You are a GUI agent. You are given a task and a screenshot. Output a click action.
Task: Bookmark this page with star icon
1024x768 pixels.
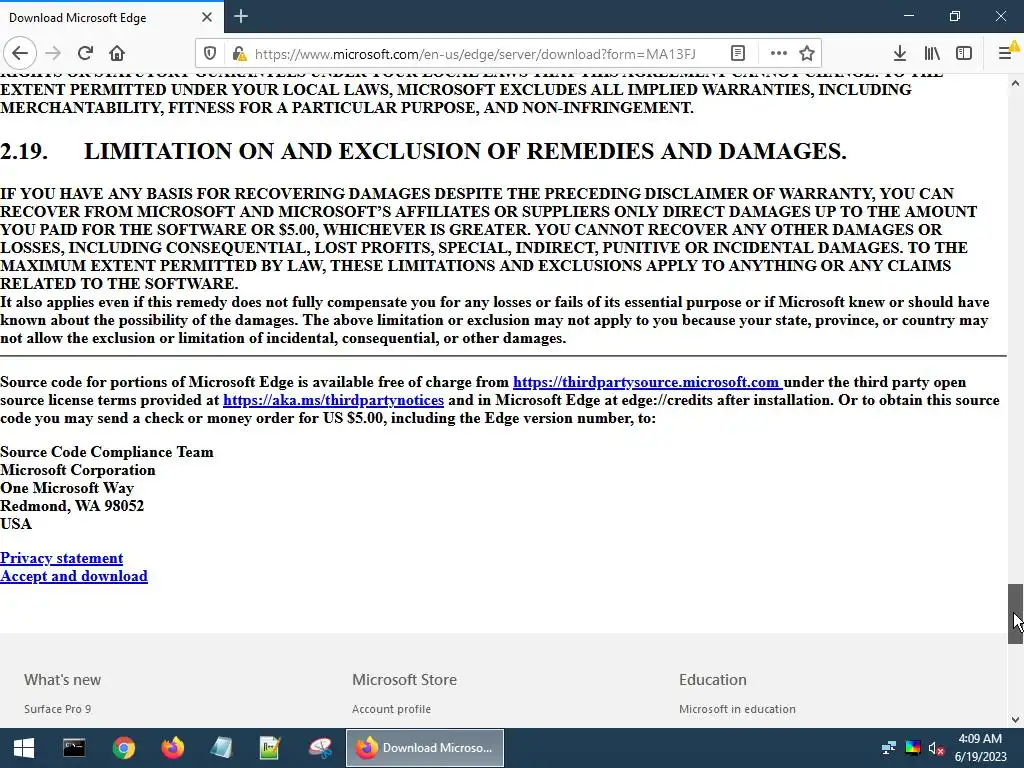click(807, 54)
